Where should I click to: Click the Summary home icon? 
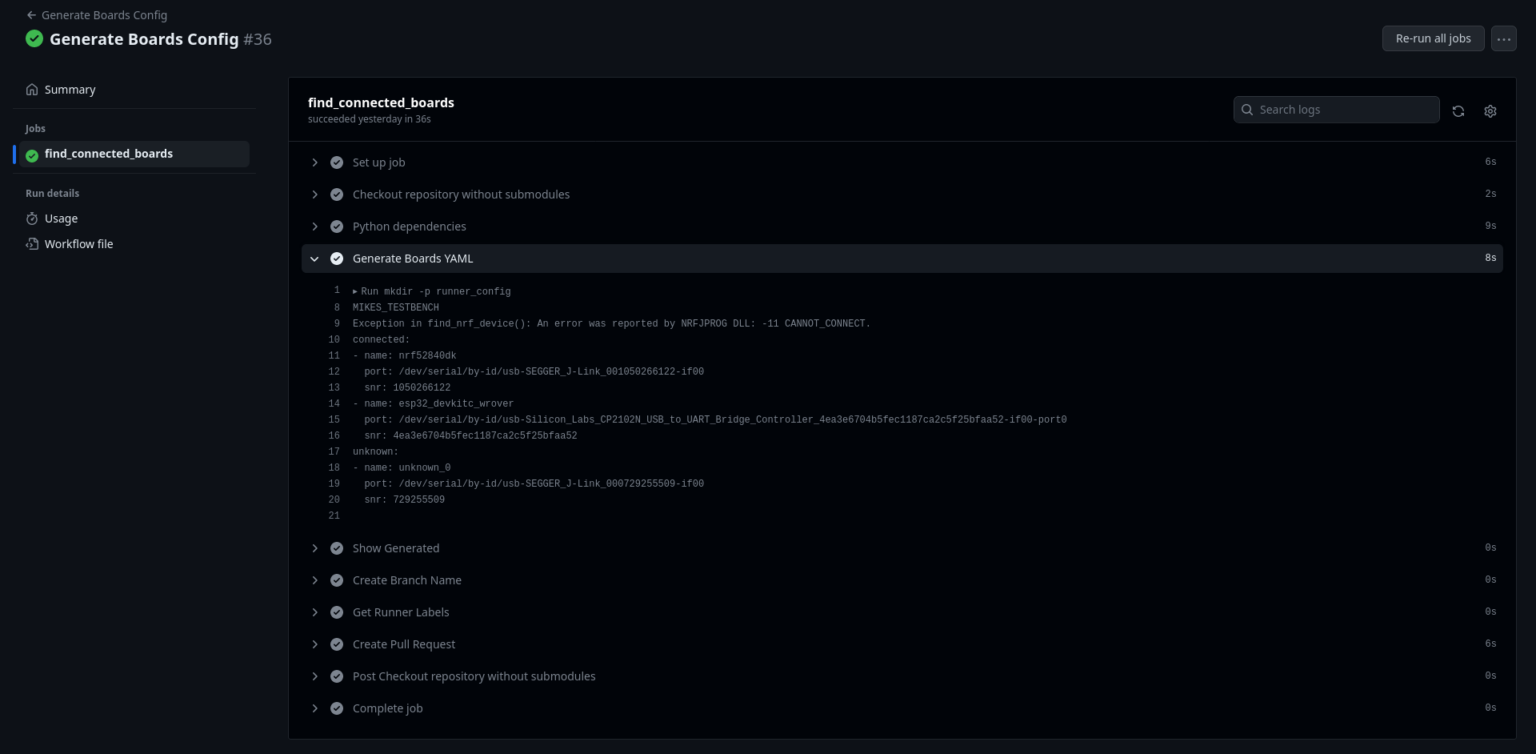(x=32, y=90)
